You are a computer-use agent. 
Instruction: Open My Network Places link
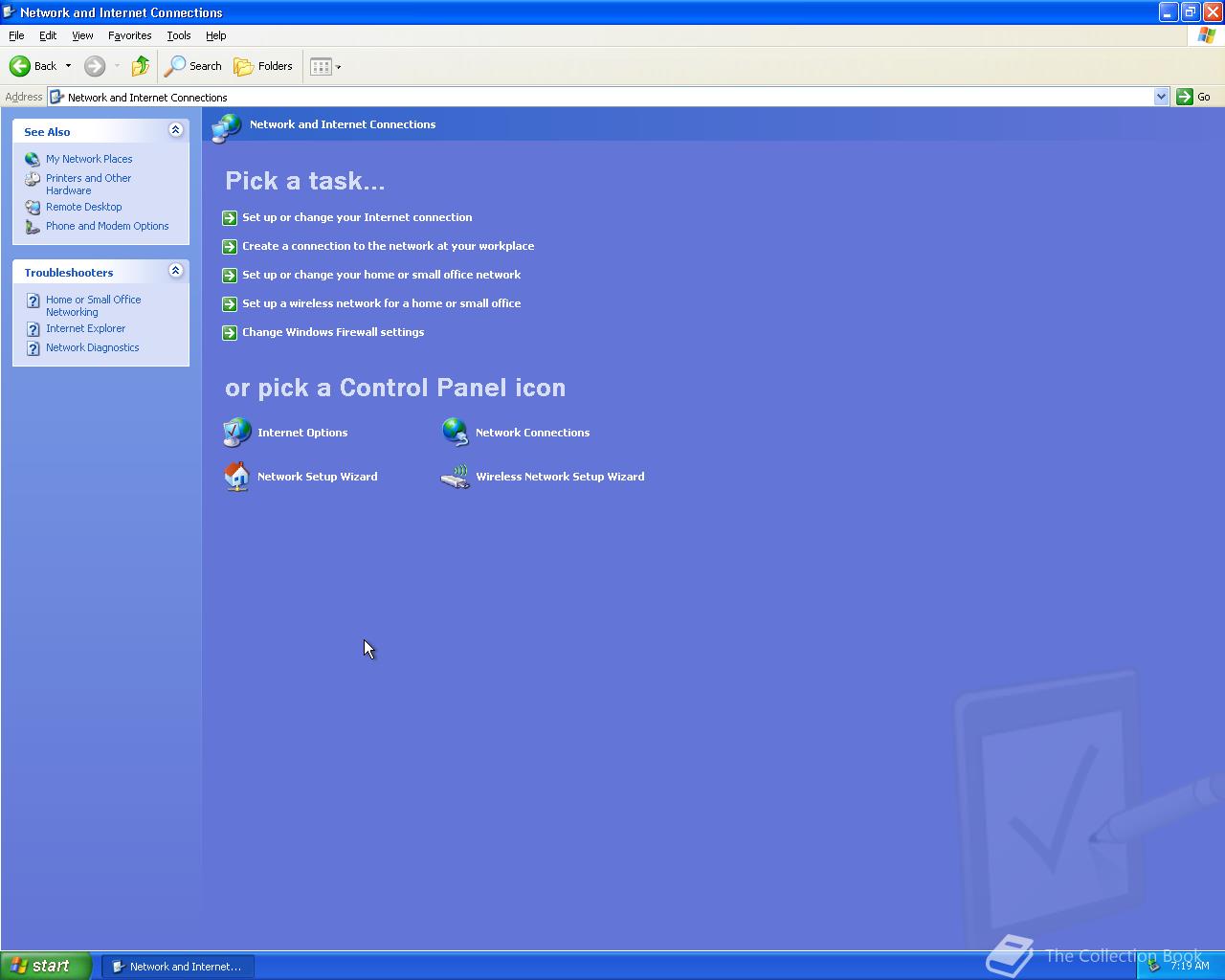89,159
